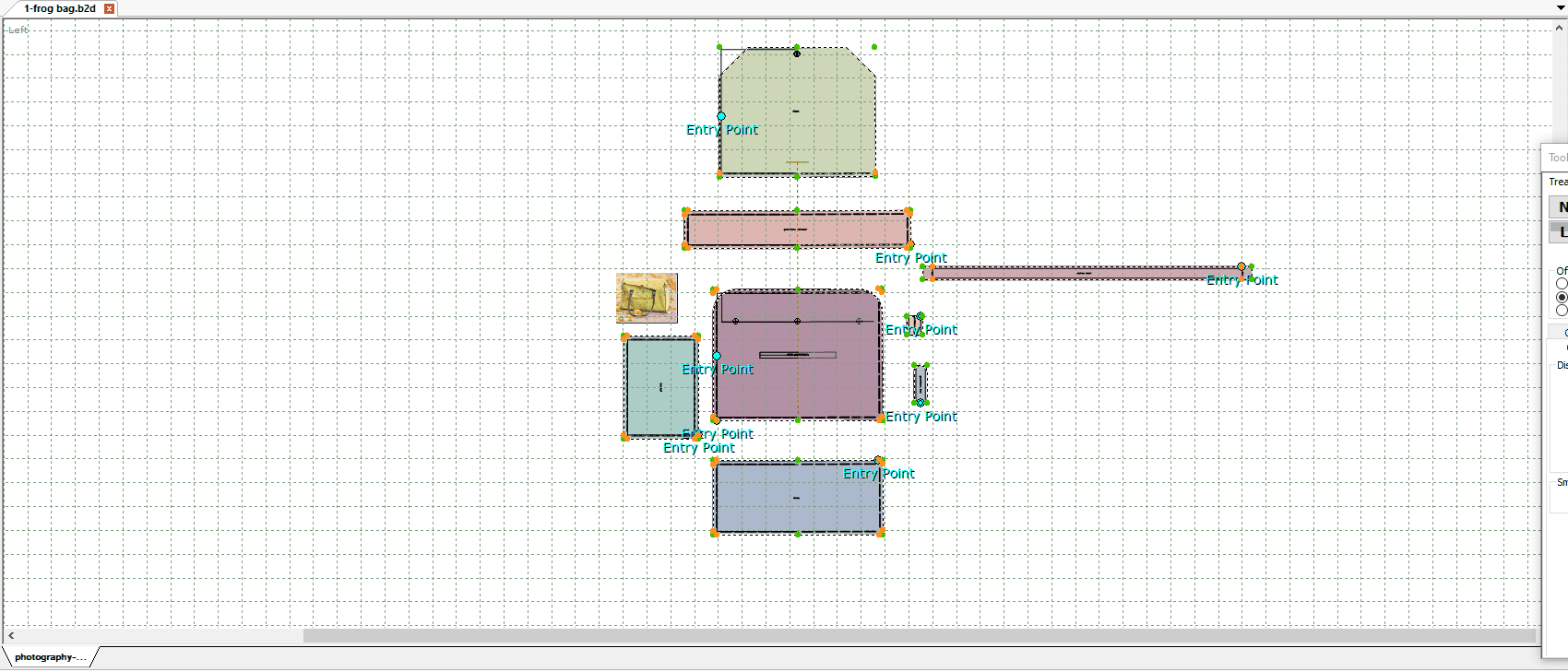
Task: Click the cyan entry point on green flap
Action: click(721, 117)
